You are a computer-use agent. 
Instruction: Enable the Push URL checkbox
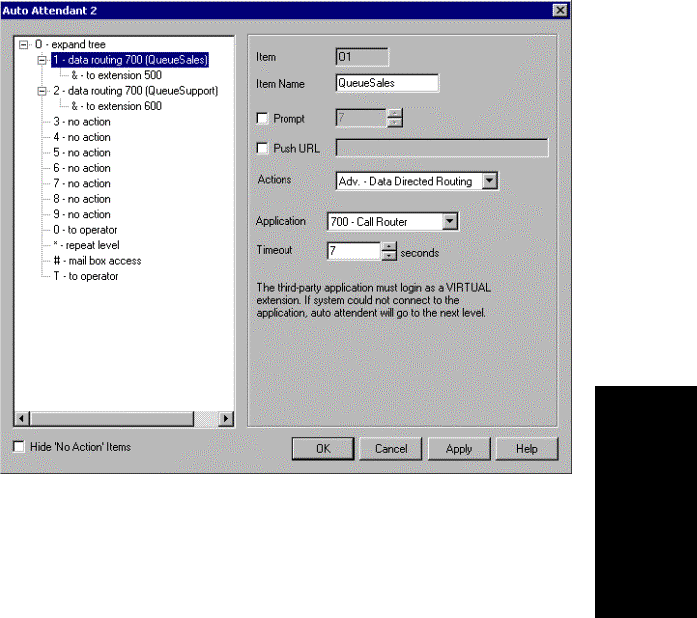click(262, 148)
